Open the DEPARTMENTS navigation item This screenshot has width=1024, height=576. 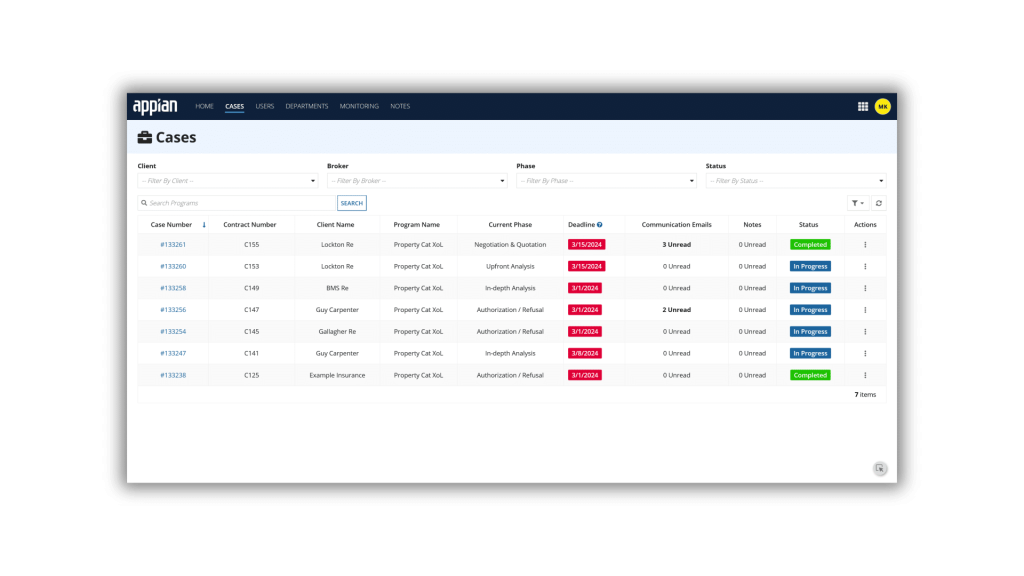click(x=306, y=105)
